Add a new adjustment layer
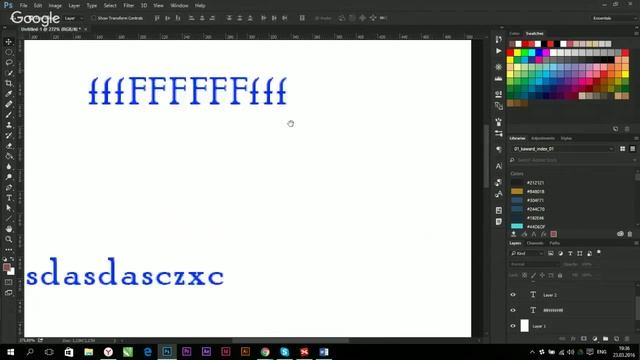The image size is (640, 360). 595,339
